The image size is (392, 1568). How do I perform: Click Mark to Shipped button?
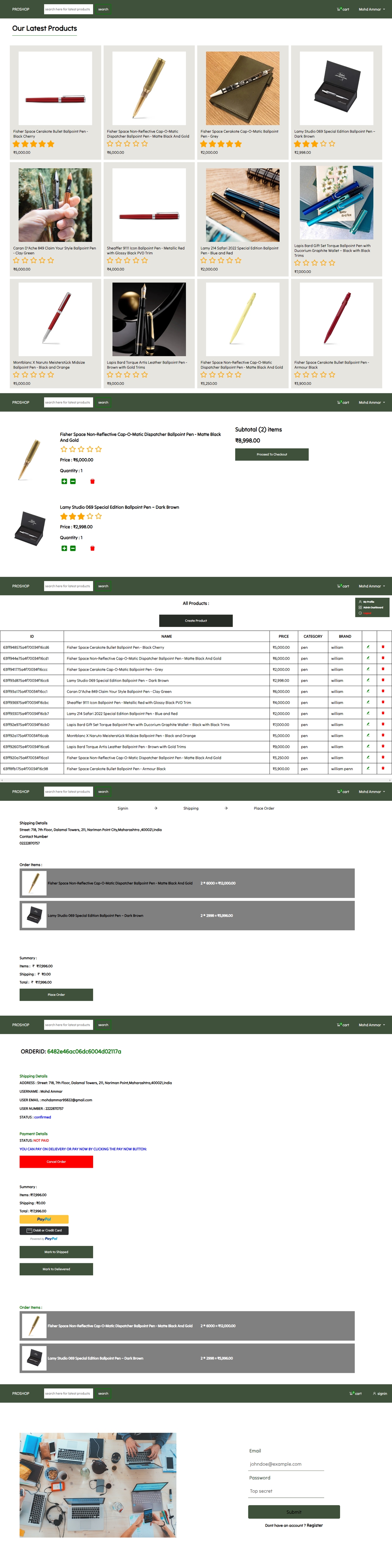tap(56, 1252)
